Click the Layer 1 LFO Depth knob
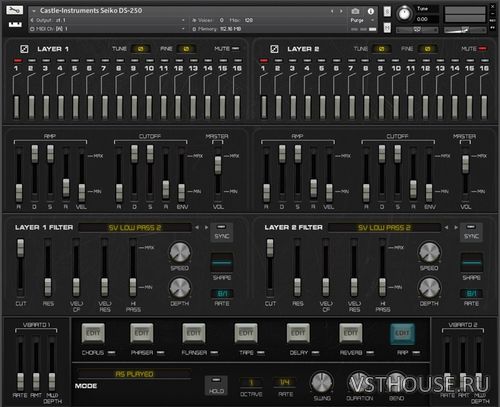 (x=180, y=287)
